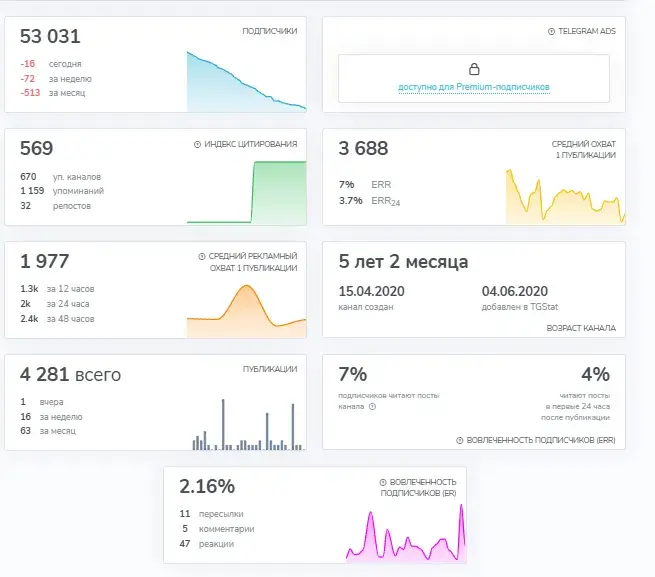Click the blue subscribers decline chart
655x577 pixels.
coord(246,81)
